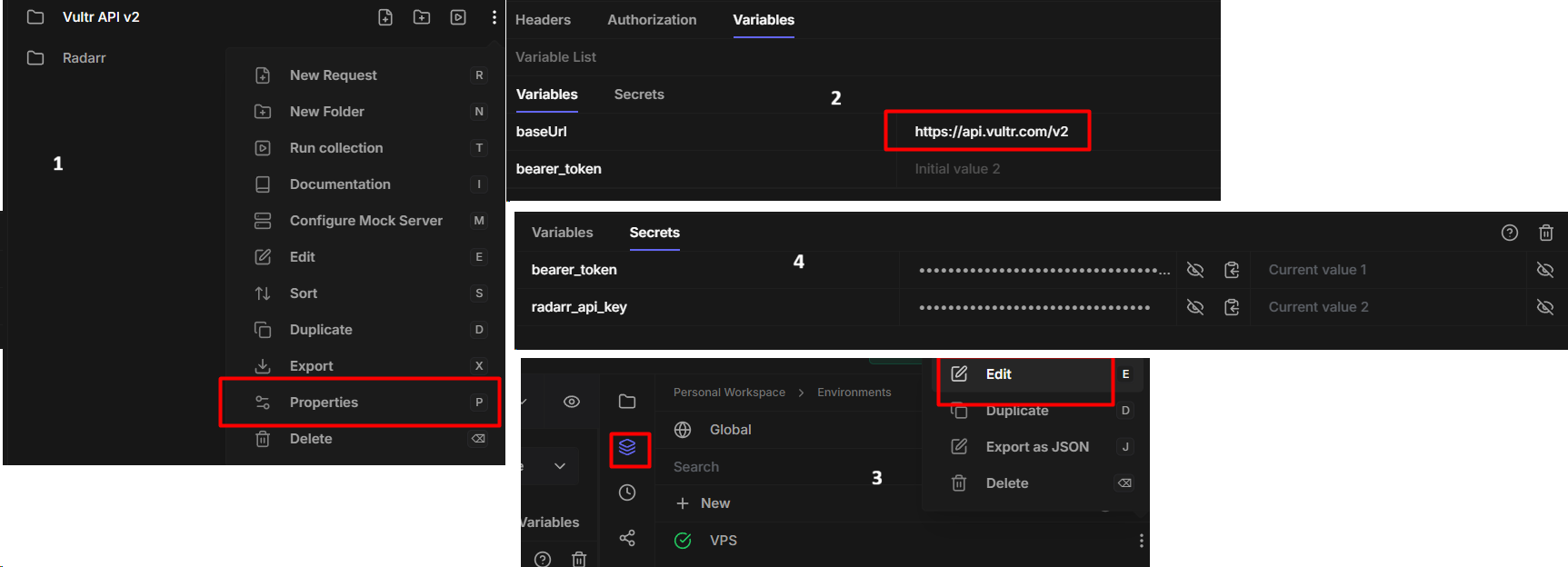Open the three-dot menu for VPS environment
Image resolution: width=1568 pixels, height=567 pixels.
(x=1141, y=541)
